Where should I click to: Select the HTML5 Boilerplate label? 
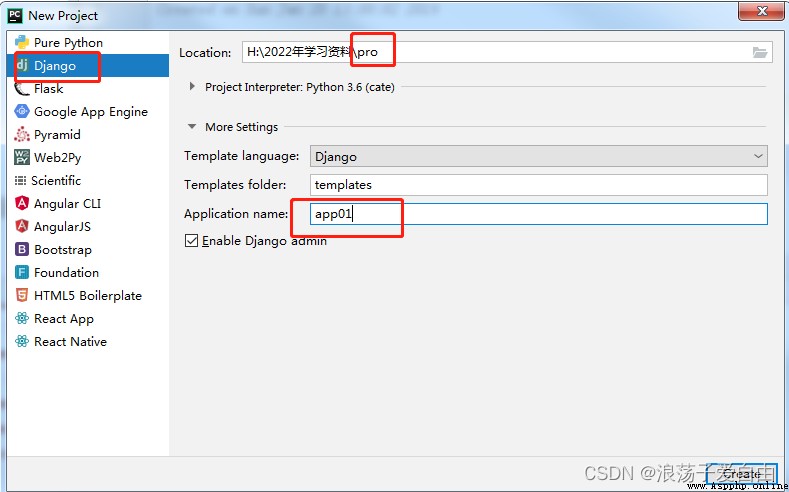(88, 295)
